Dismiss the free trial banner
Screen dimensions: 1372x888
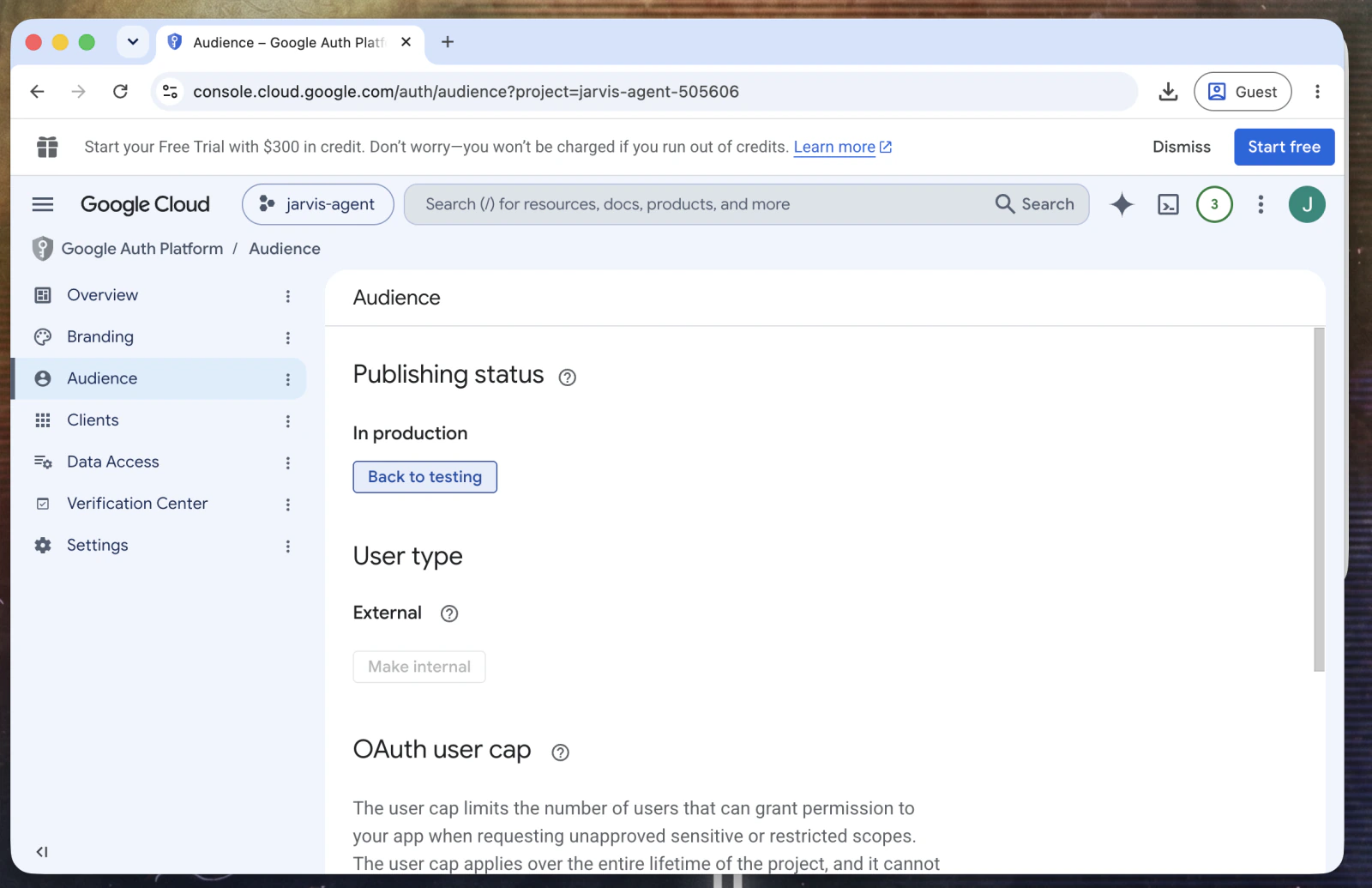point(1182,147)
